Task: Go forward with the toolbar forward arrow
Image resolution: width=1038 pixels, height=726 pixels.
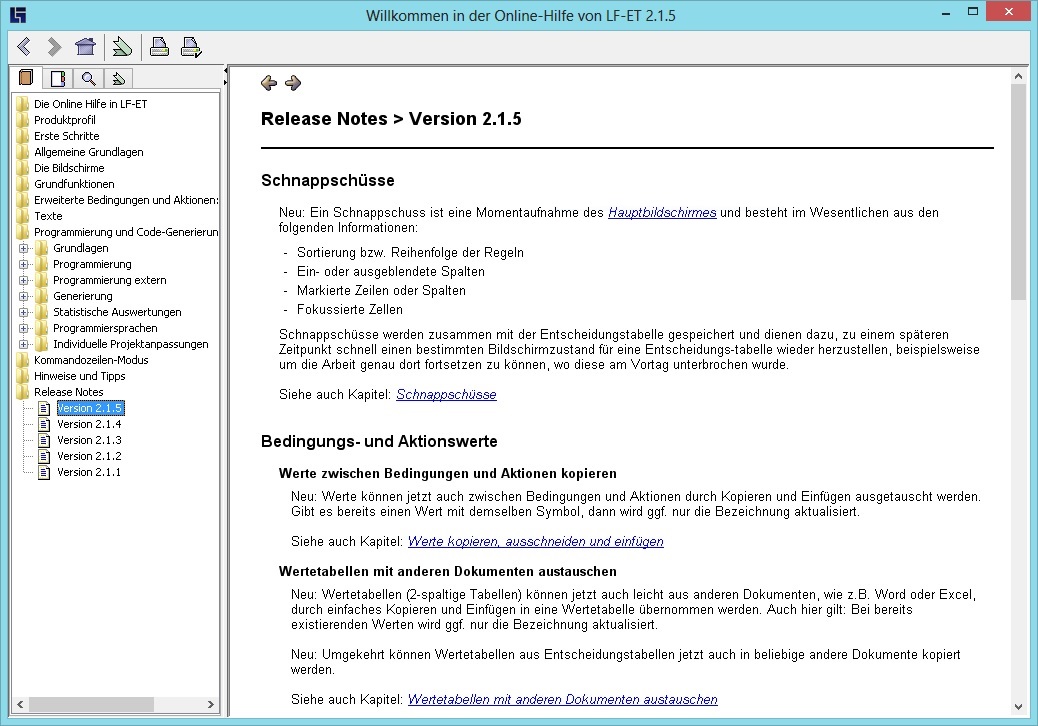Action: (54, 46)
